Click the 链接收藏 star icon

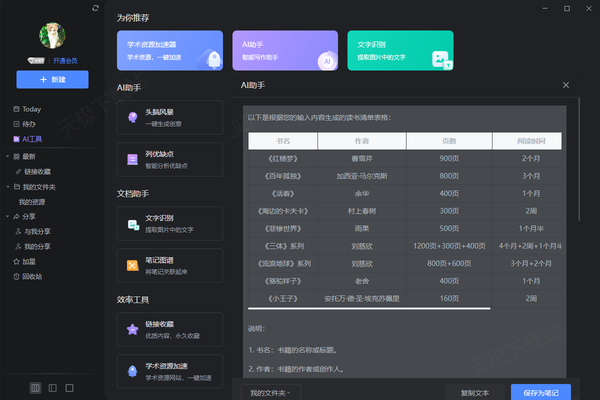(132, 329)
